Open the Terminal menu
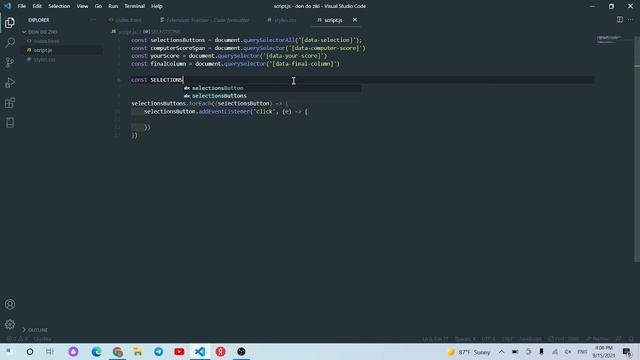The width and height of the screenshot is (640, 360). point(135,6)
